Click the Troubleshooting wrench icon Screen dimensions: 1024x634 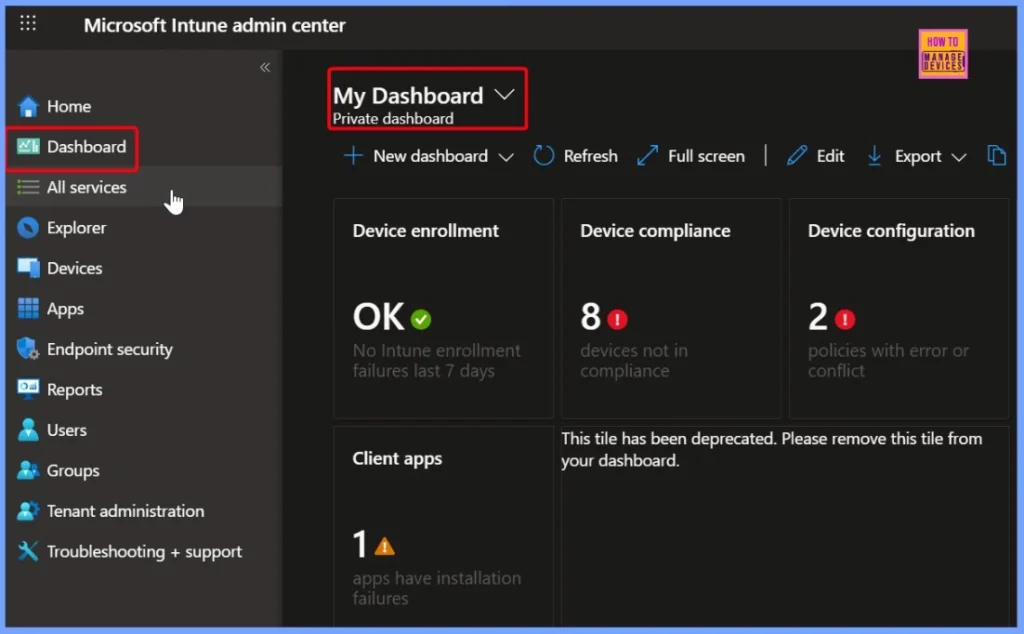pos(27,551)
